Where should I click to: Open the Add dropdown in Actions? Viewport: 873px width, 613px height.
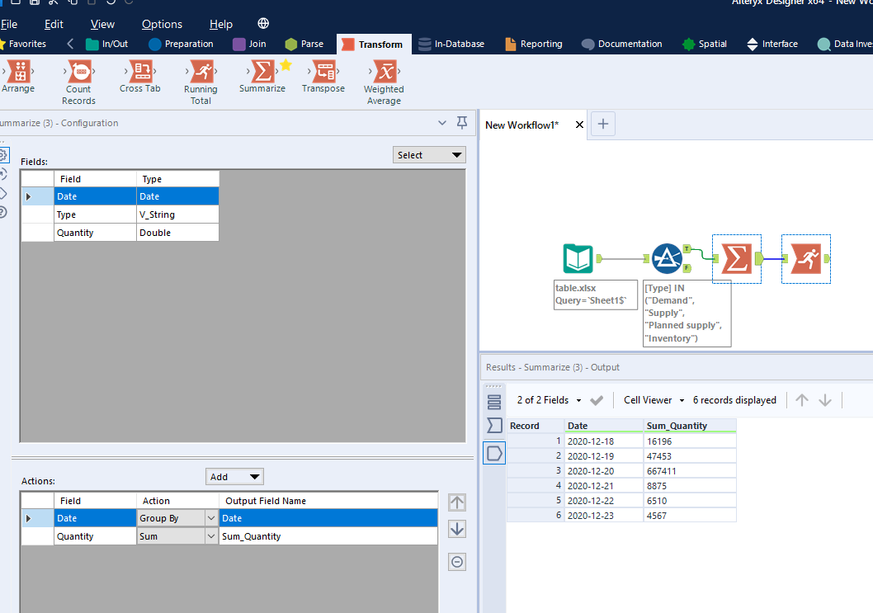(234, 477)
